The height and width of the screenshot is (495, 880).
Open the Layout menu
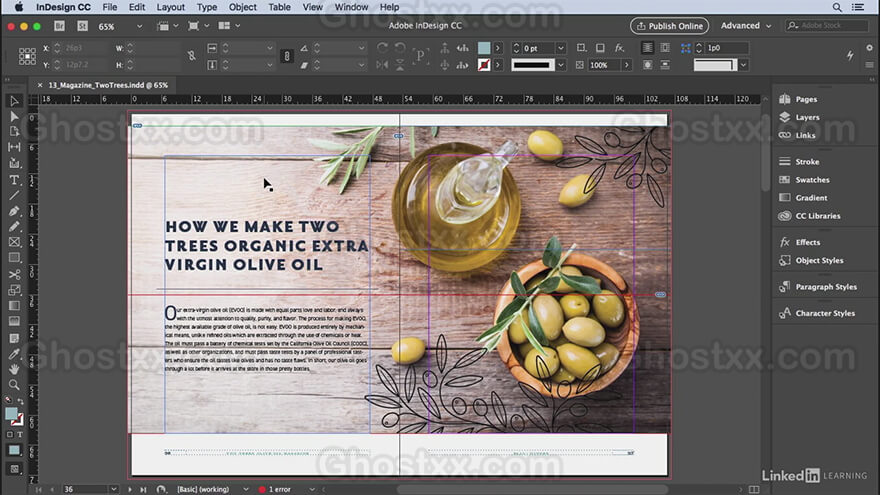tap(170, 7)
